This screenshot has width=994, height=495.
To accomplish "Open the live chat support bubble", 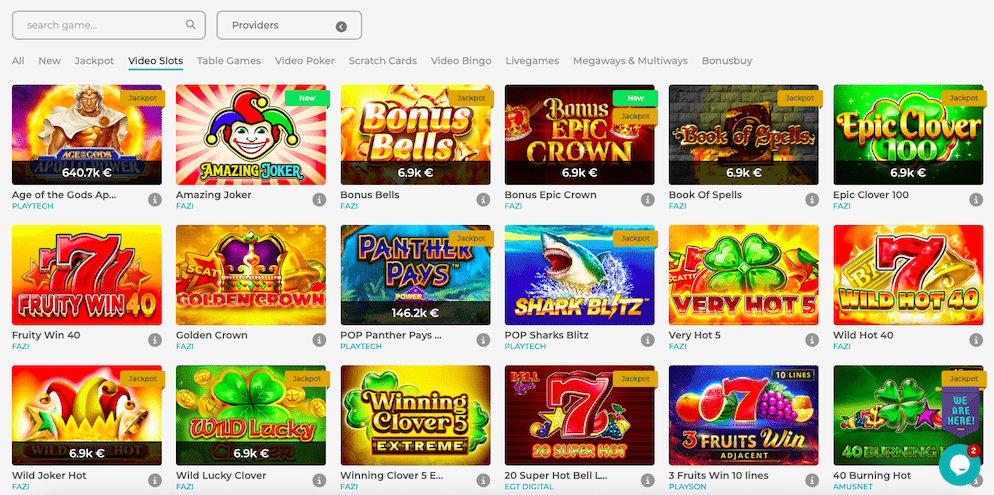I will tap(958, 464).
